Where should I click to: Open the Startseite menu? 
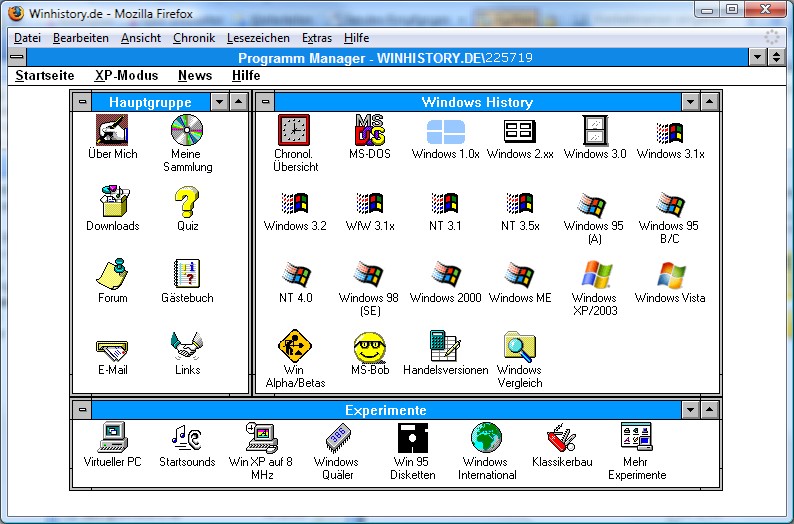(x=45, y=75)
